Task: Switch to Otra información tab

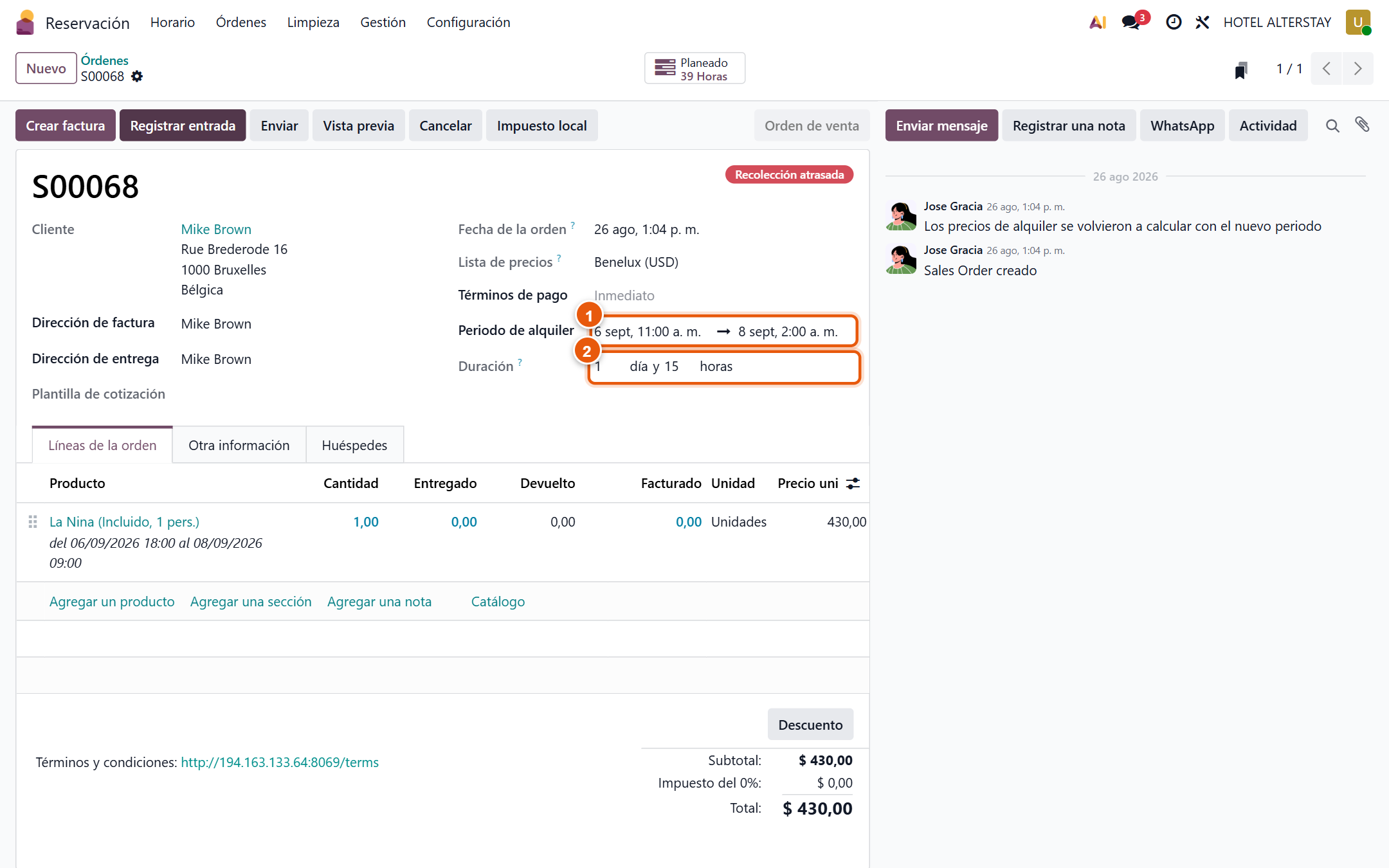Action: (239, 445)
